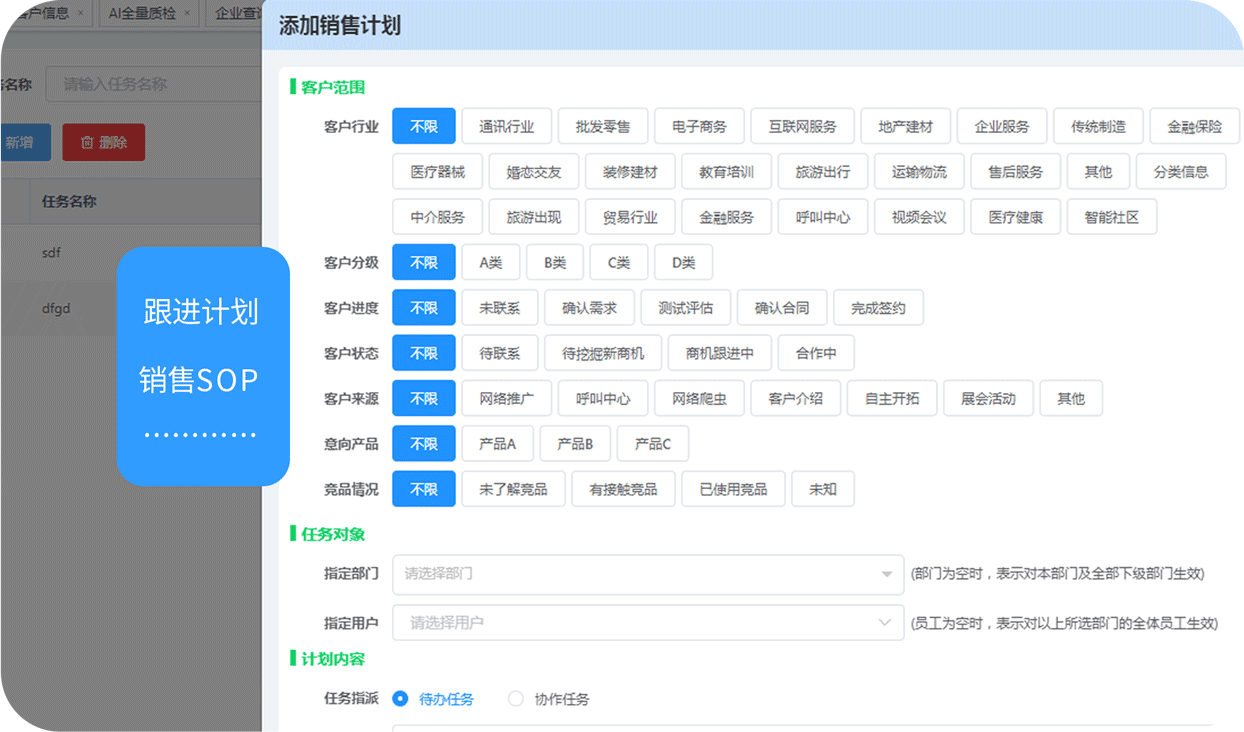Screen dimensions: 1244x732
Task: Choose 已使用竞品 under 竞品情况
Action: (732, 489)
